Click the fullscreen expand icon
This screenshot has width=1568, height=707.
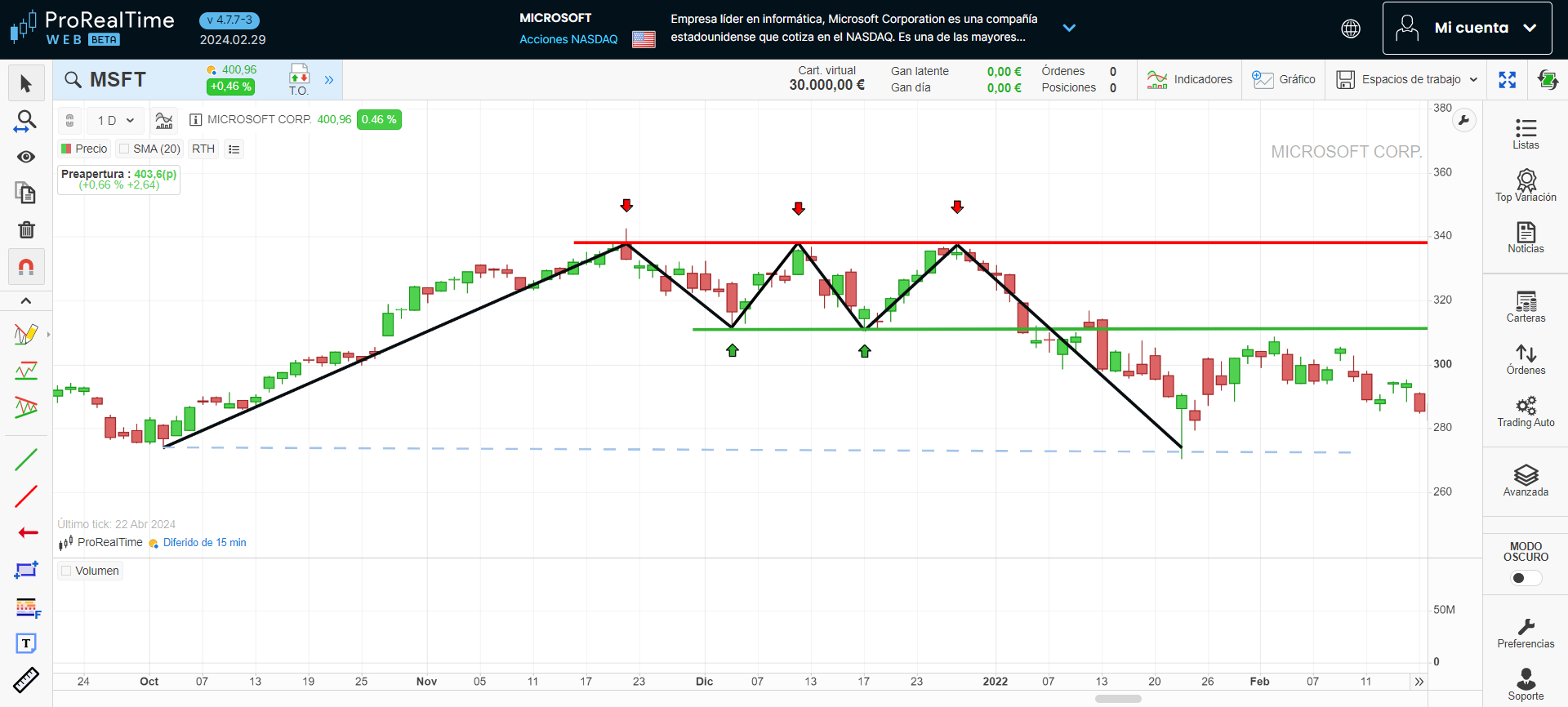(x=1508, y=79)
